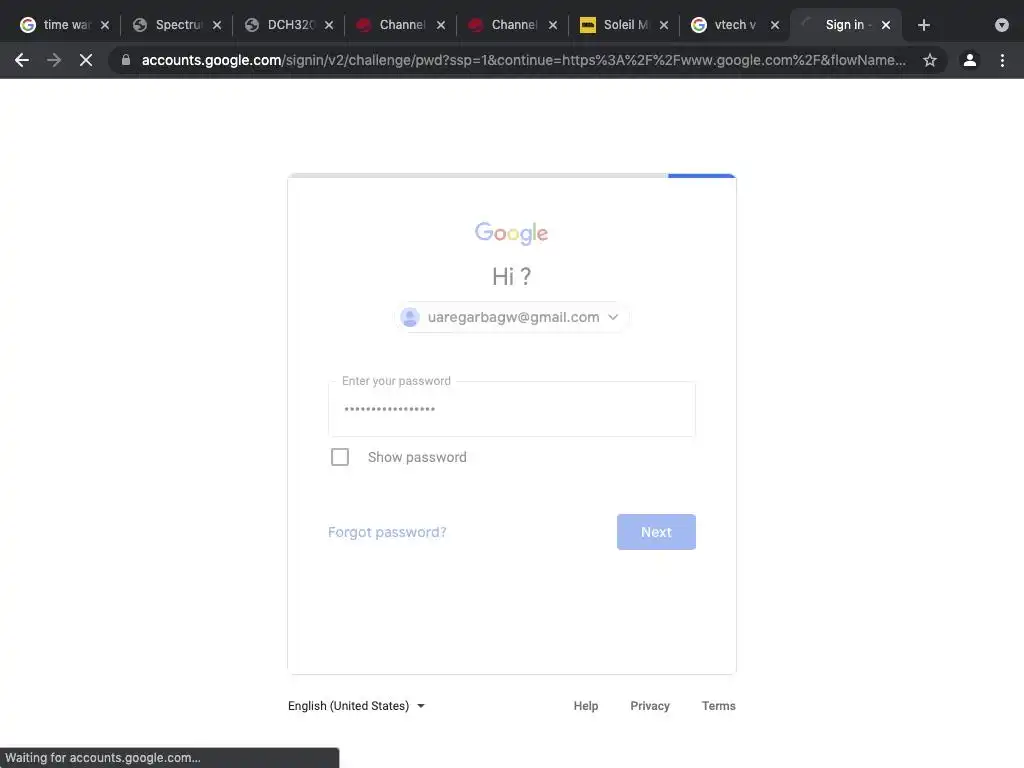Open the Chrome profile icon
Viewport: 1024px width, 768px height.
[x=970, y=60]
